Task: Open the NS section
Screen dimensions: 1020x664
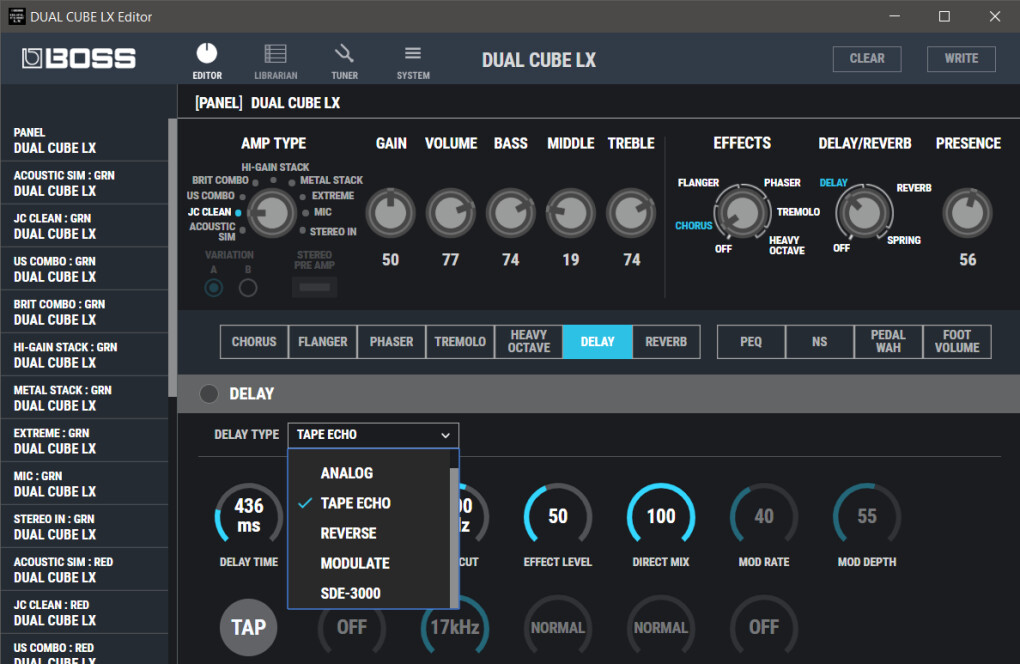Action: tap(820, 341)
